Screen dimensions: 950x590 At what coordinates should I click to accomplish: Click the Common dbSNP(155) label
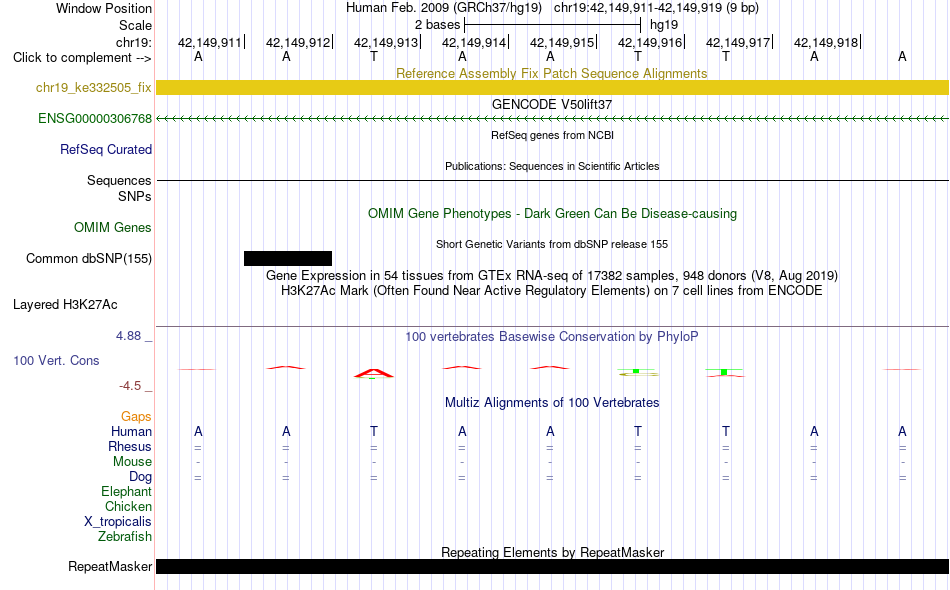88,259
